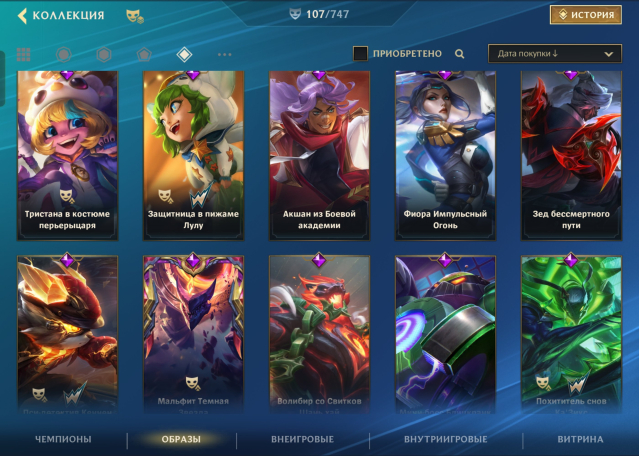Switch to the Внеигровые tab
The image size is (639, 456).
(x=302, y=439)
